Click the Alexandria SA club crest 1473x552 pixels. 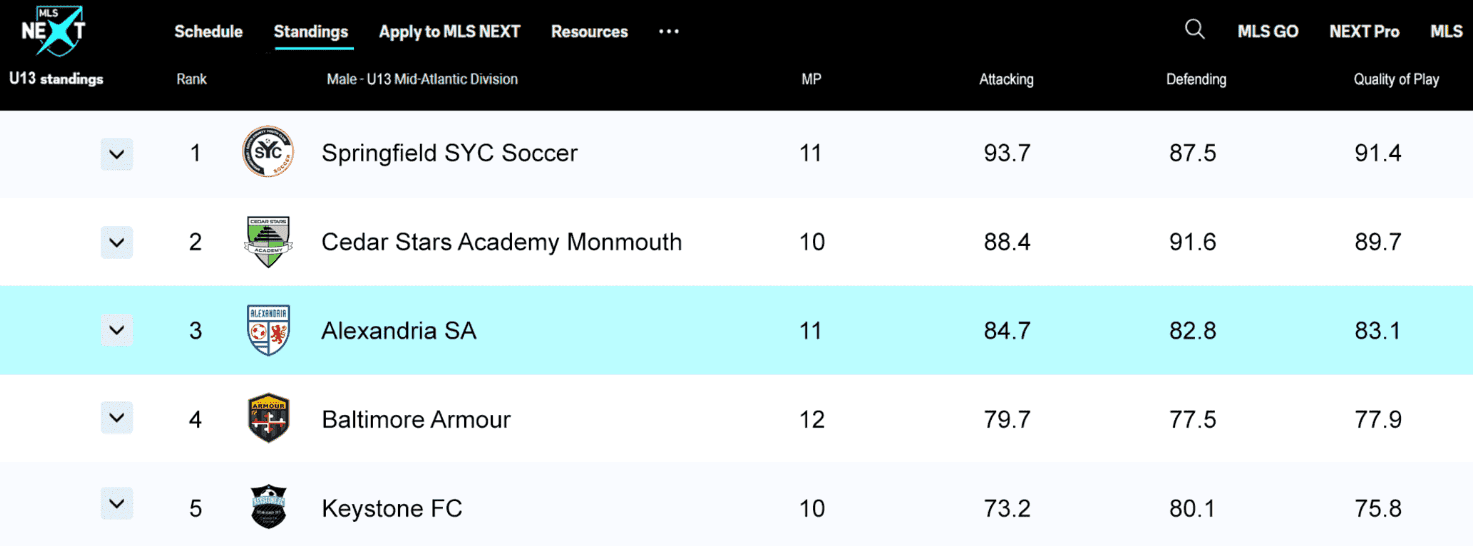(x=268, y=331)
